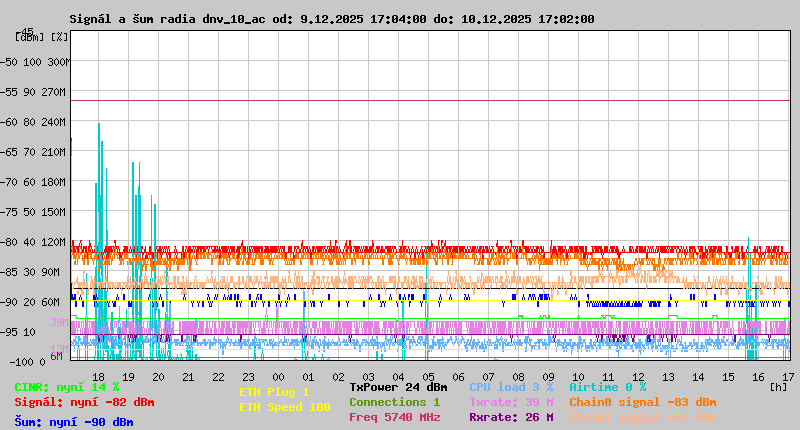800x430 pixels.
Task: Click the CPU load legend label
Action: pyautogui.click(x=510, y=387)
